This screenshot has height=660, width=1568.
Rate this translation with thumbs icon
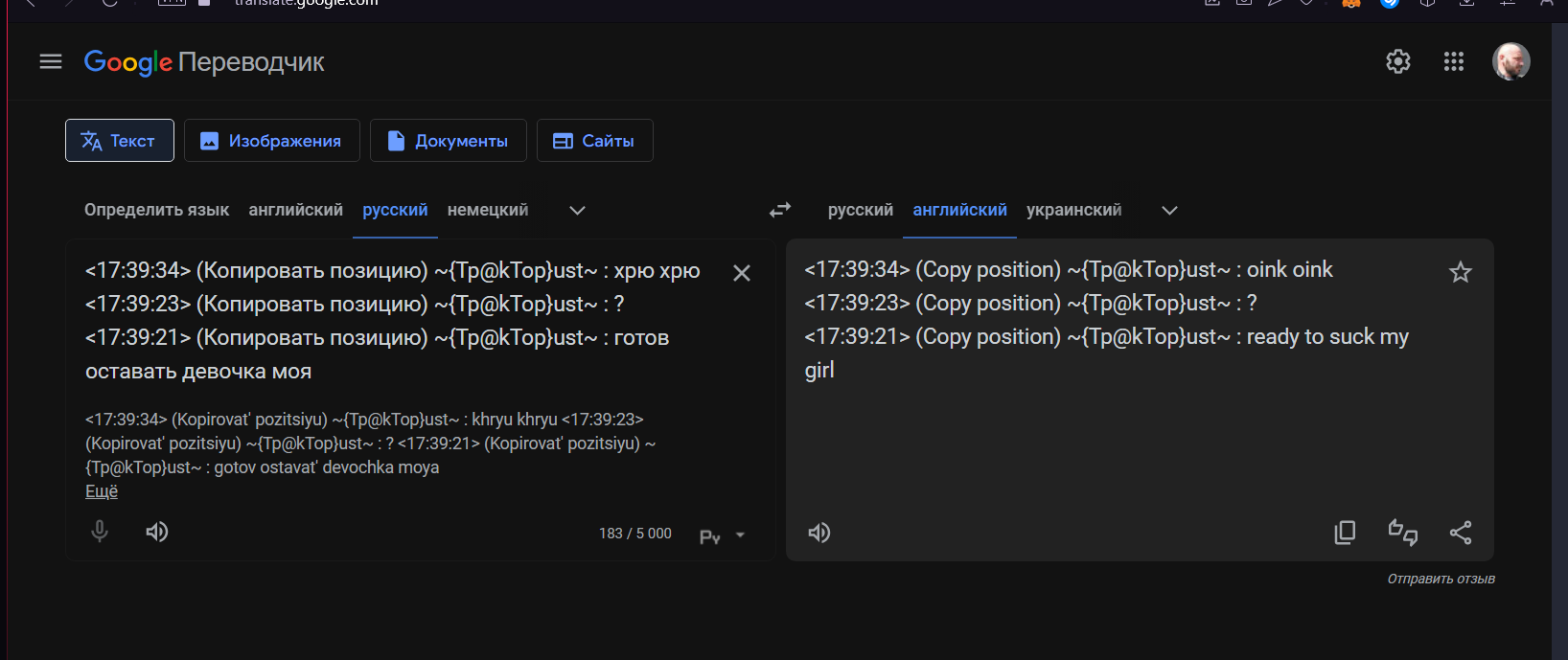click(x=1402, y=533)
